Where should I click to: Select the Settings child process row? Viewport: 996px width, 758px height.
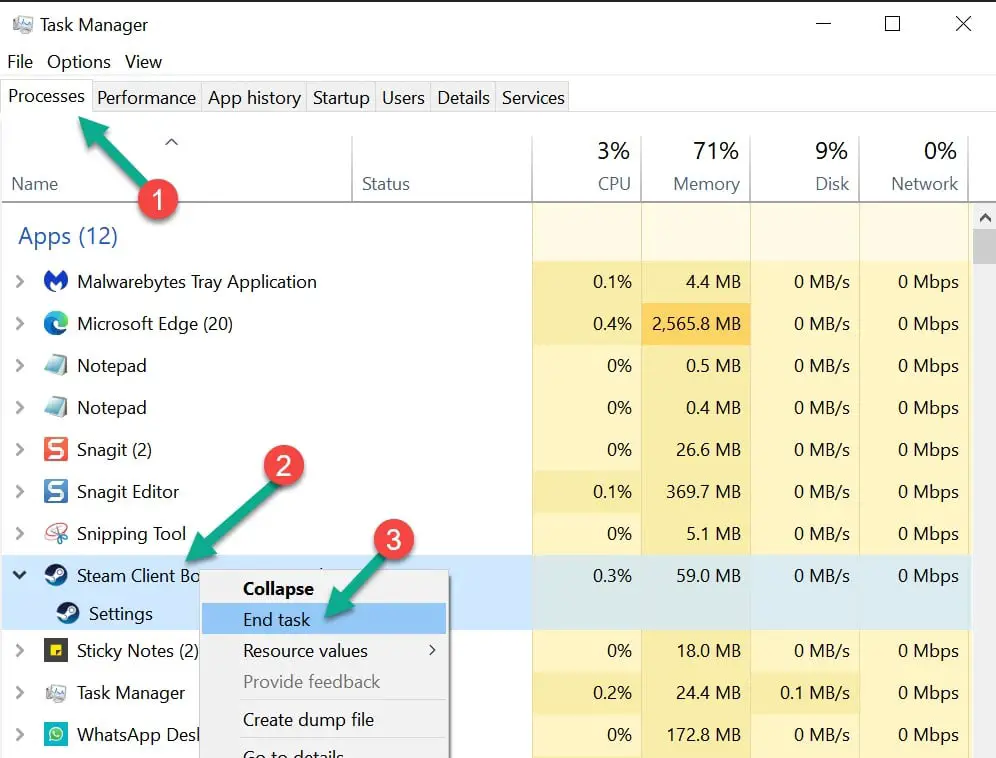[121, 613]
